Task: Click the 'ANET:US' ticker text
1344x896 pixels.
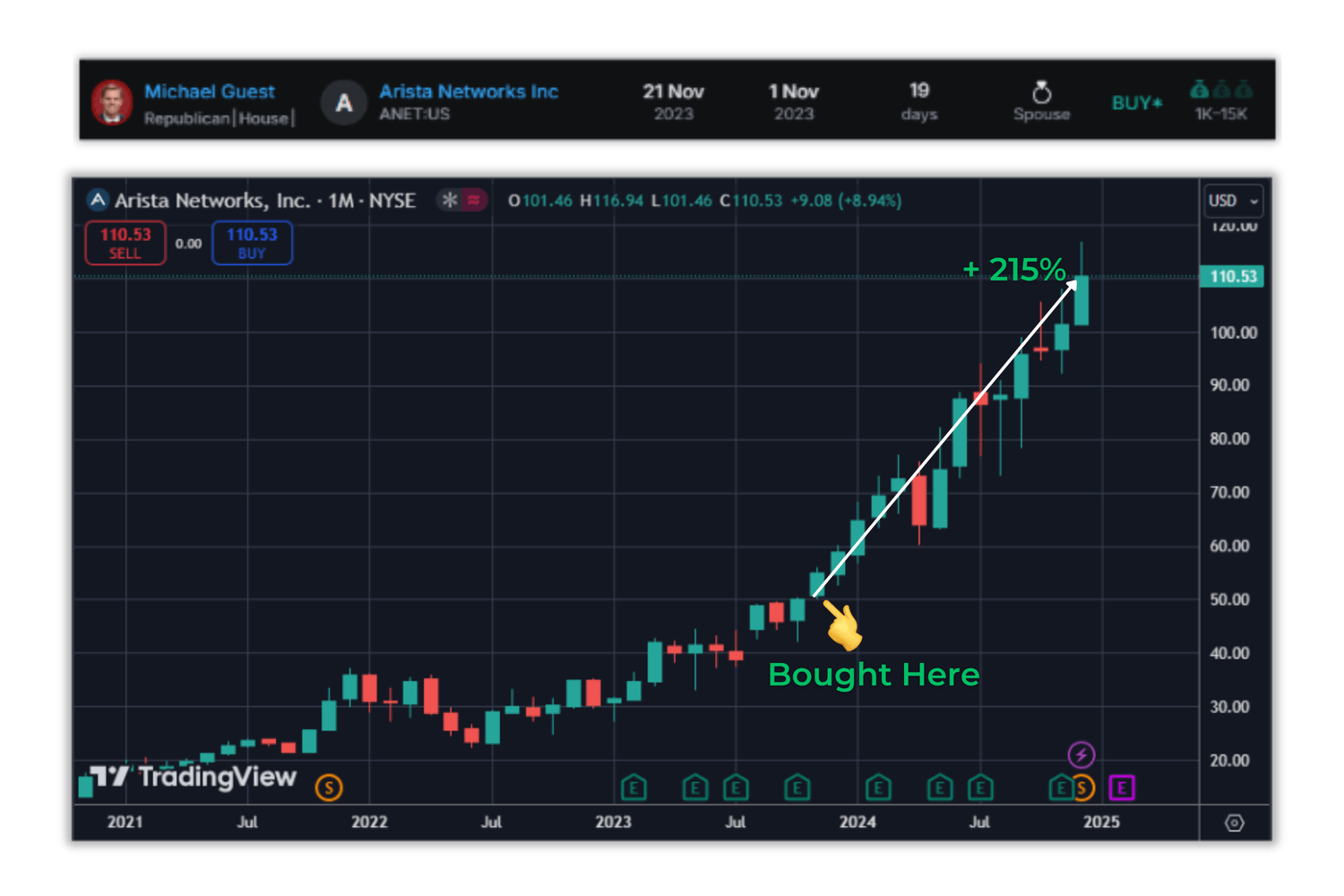Action: click(414, 114)
